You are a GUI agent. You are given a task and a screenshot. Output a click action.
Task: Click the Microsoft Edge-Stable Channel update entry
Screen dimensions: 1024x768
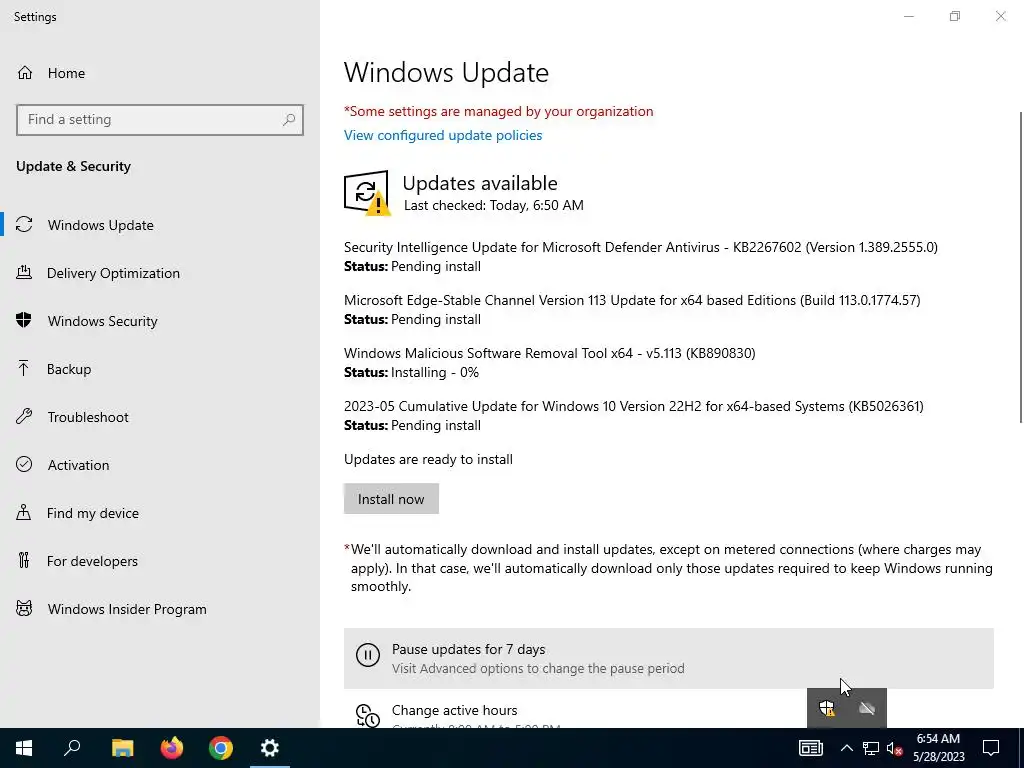point(632,310)
